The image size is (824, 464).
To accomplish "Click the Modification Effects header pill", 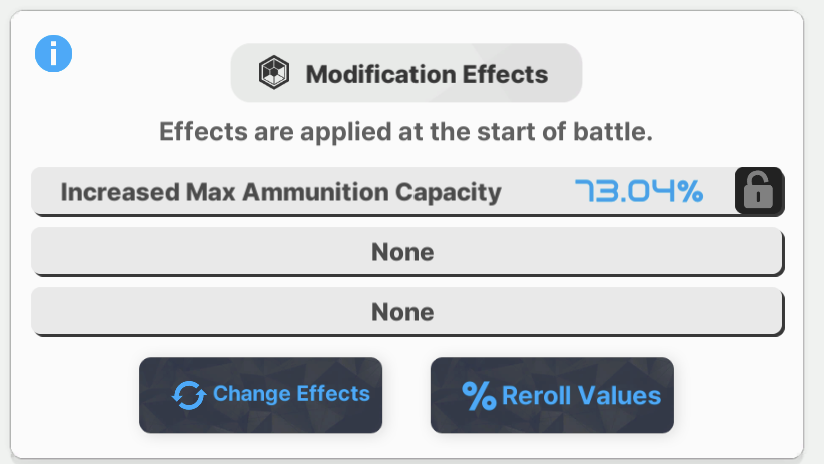I will coord(406,73).
